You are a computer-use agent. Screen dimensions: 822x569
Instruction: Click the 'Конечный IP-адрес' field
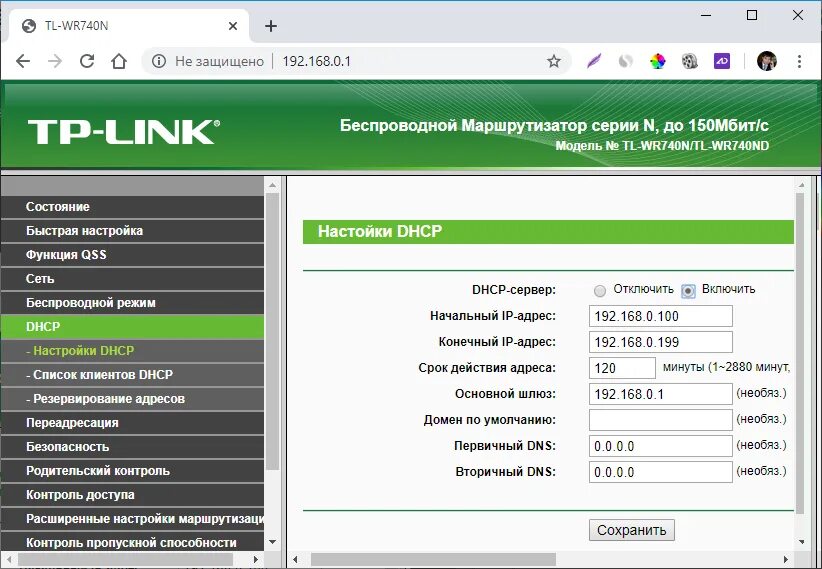(x=661, y=342)
